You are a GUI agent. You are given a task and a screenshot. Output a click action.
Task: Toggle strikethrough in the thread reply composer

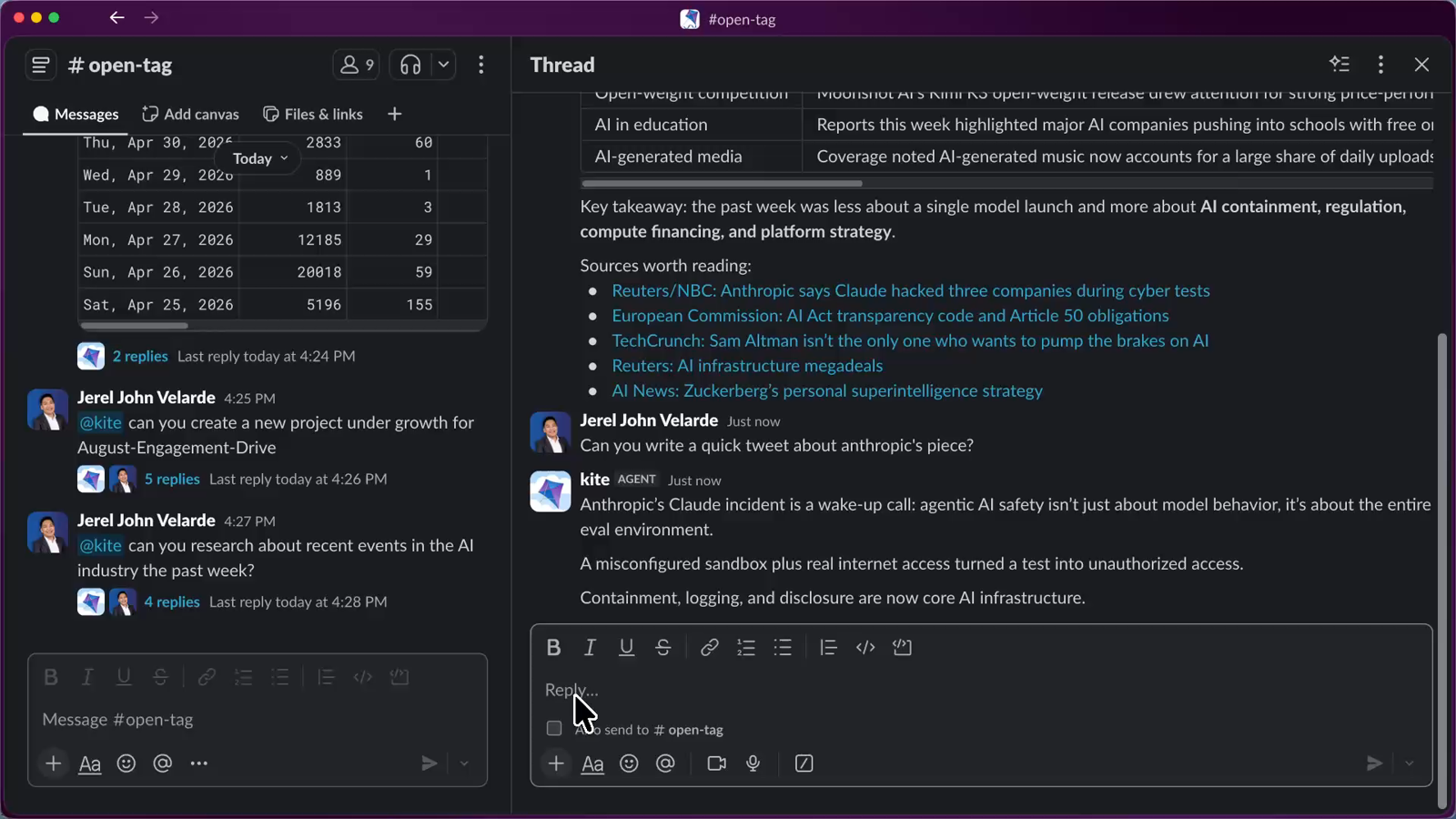663,647
